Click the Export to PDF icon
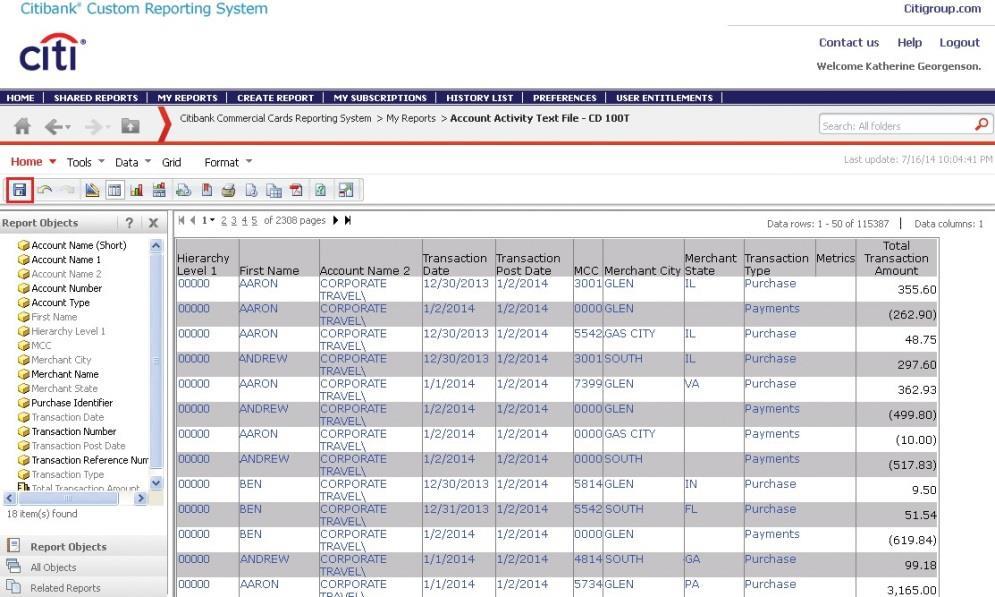The width and height of the screenshot is (995, 597). tap(296, 190)
